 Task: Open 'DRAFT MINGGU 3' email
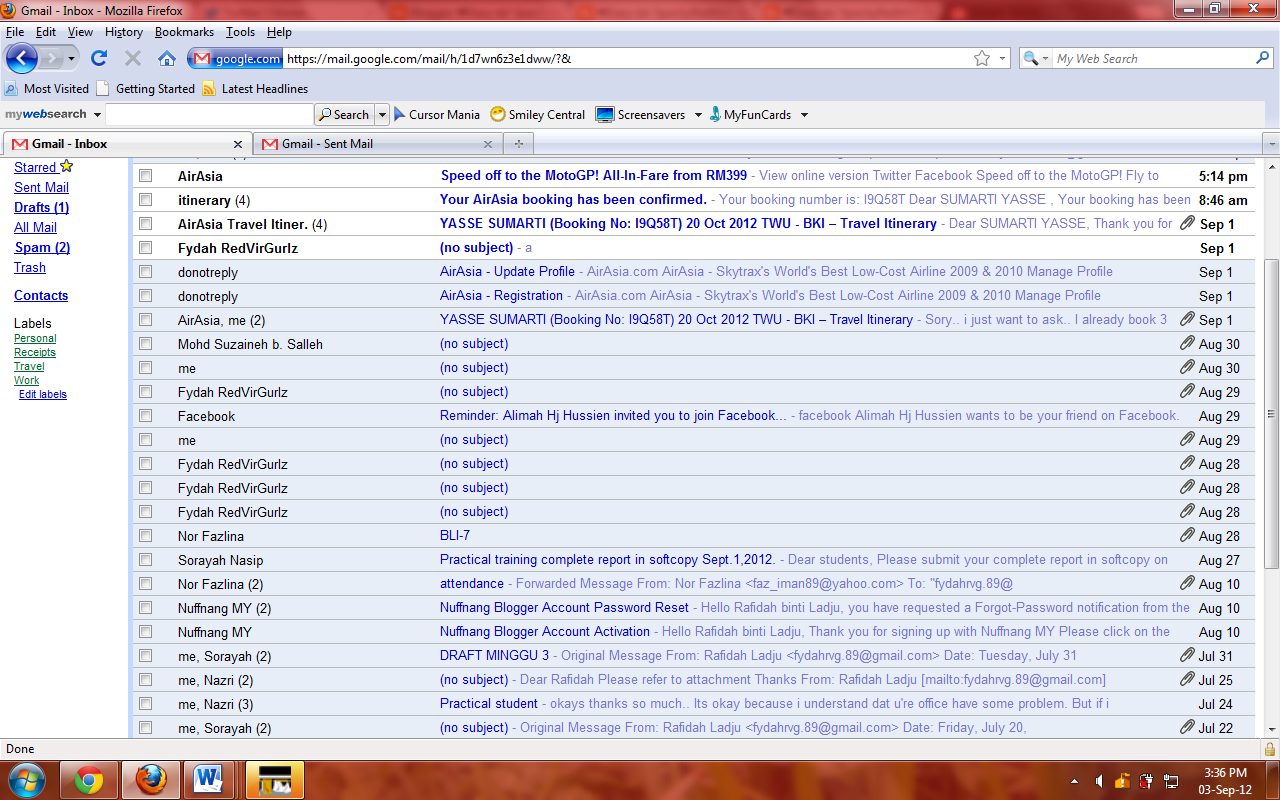[x=494, y=655]
